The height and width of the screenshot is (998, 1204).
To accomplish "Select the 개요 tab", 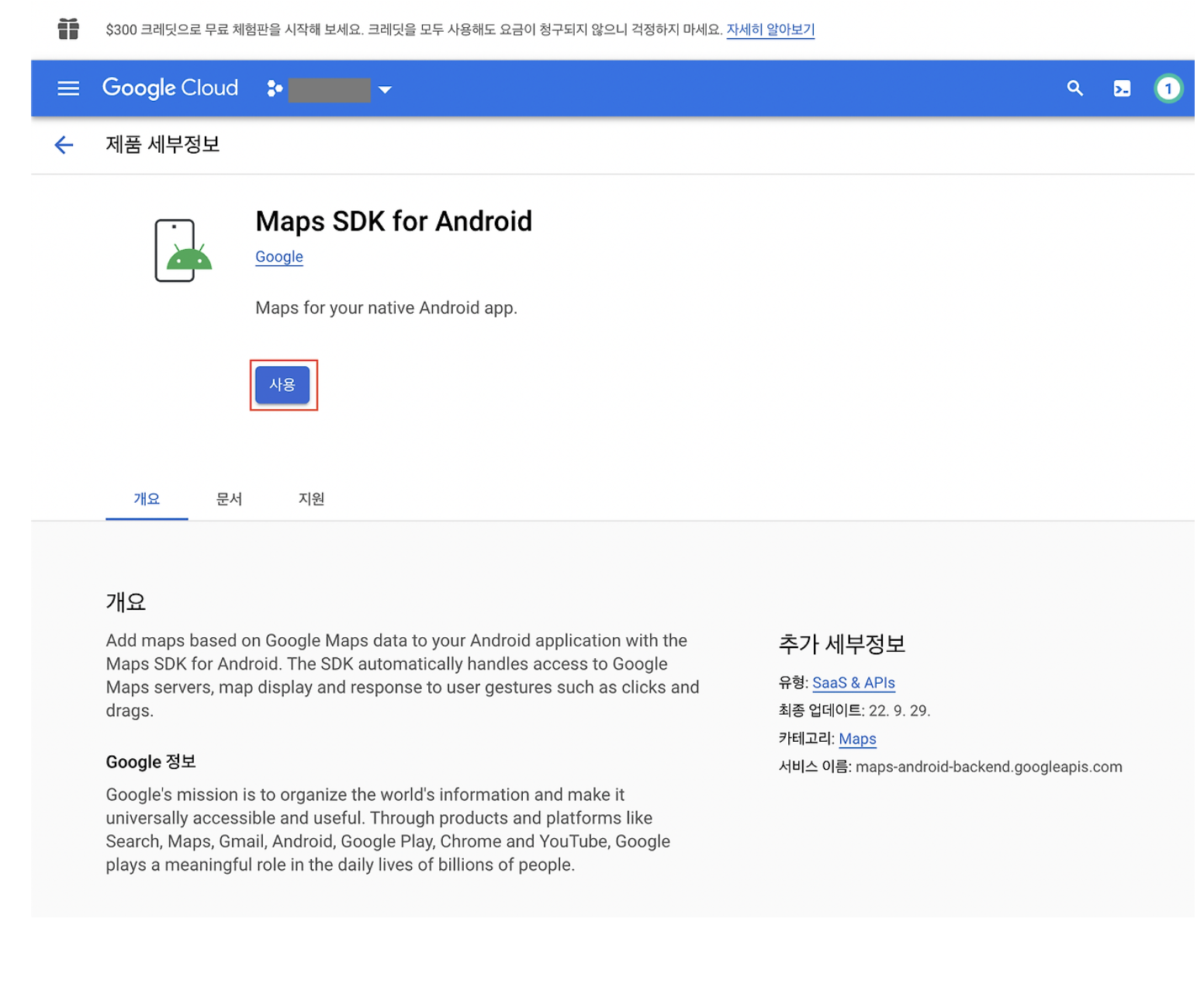I will click(x=147, y=499).
